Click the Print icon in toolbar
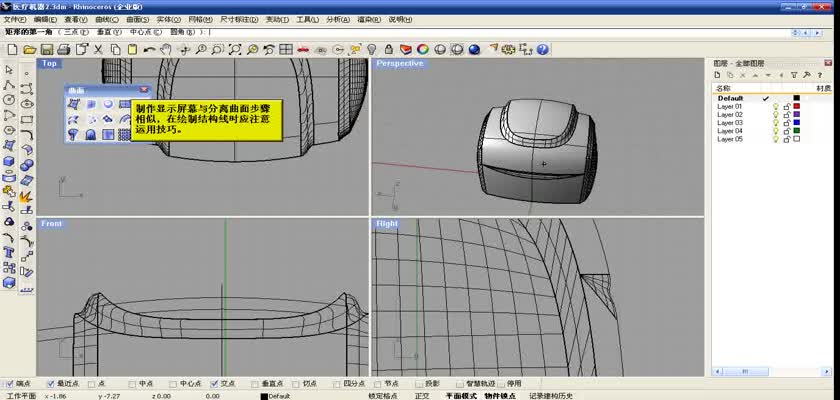The width and height of the screenshot is (840, 400). (x=64, y=49)
